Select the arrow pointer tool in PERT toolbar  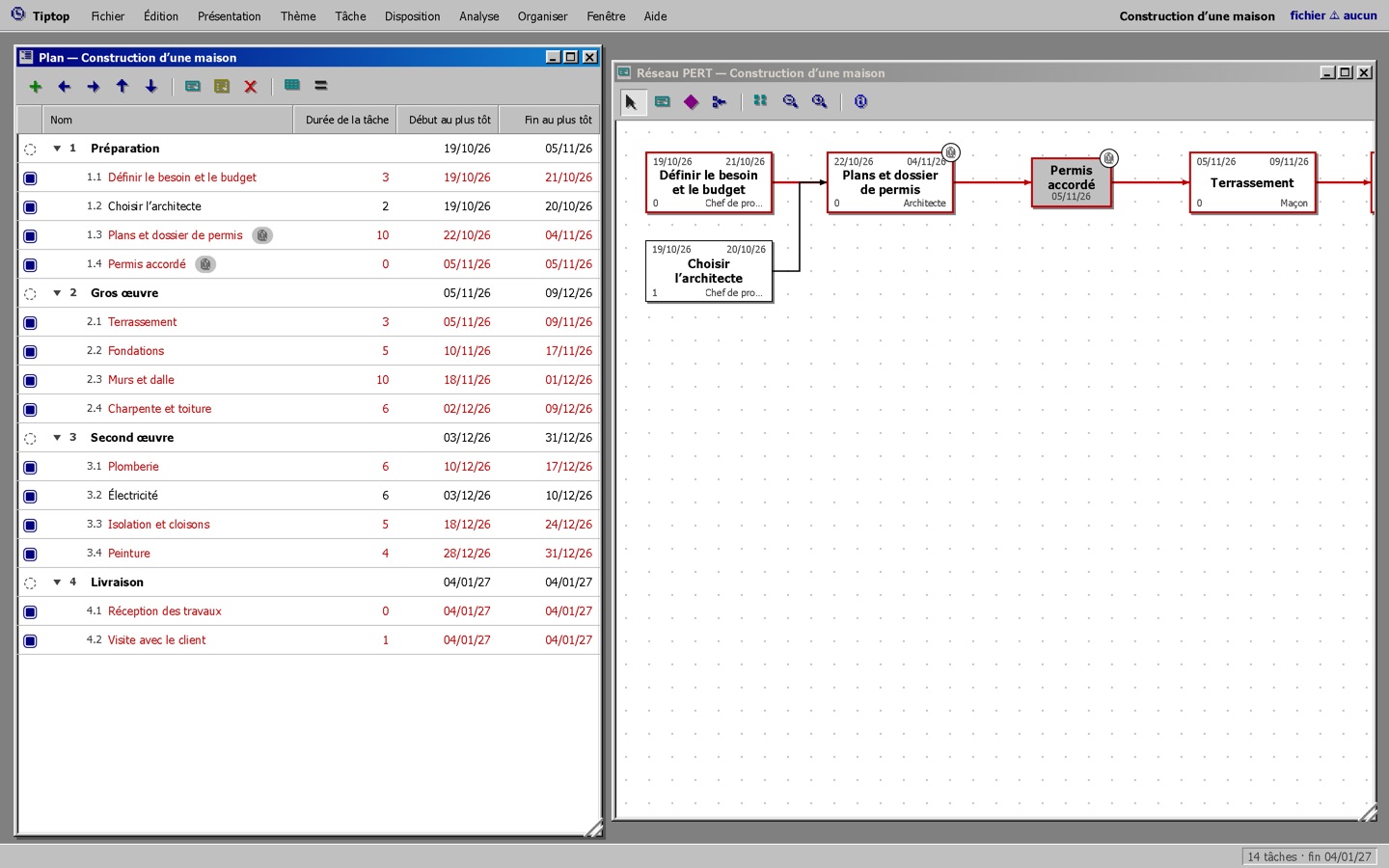click(x=632, y=101)
